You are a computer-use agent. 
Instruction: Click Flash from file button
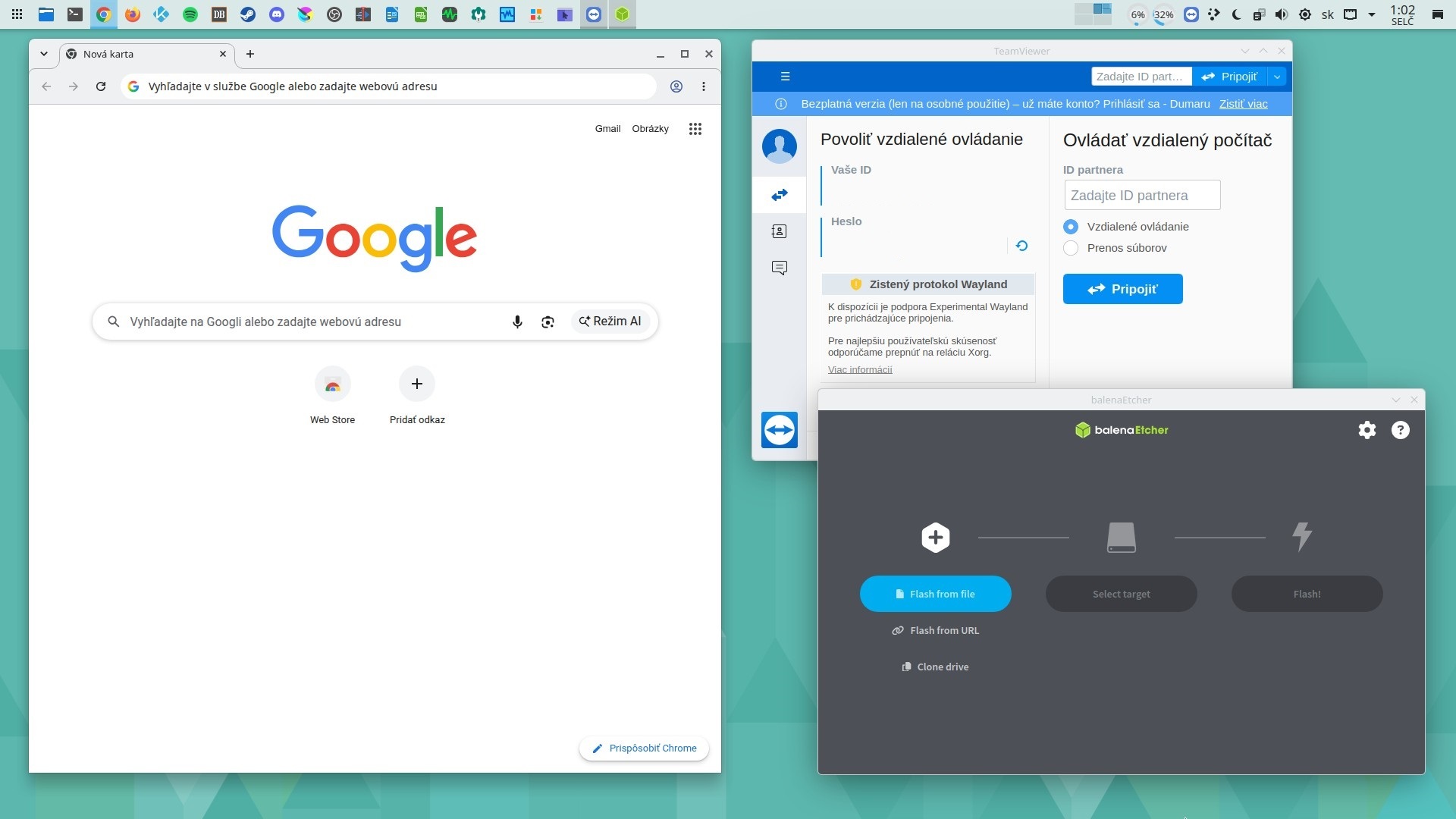935,594
